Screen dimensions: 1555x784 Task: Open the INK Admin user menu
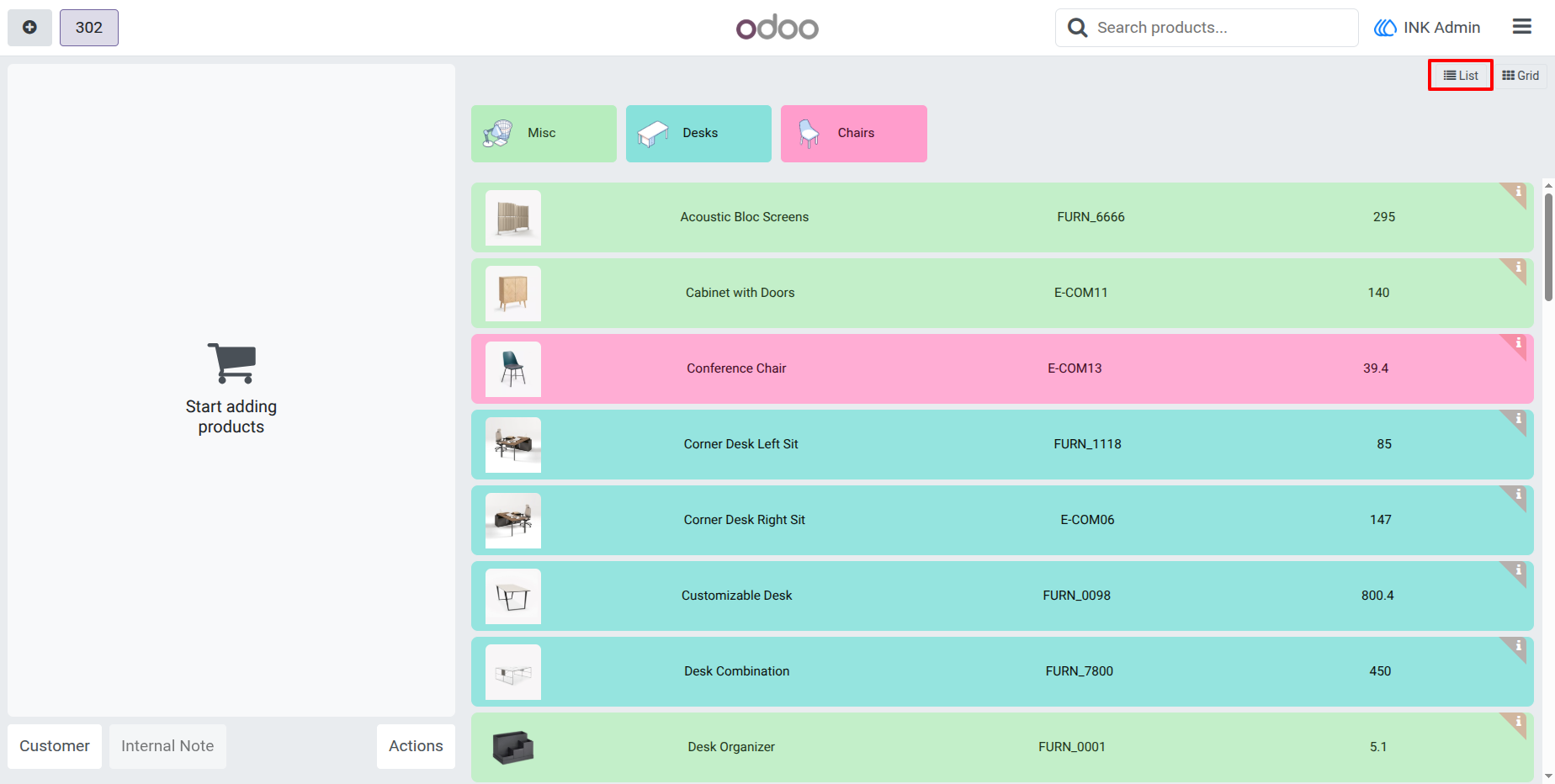coord(1427,28)
